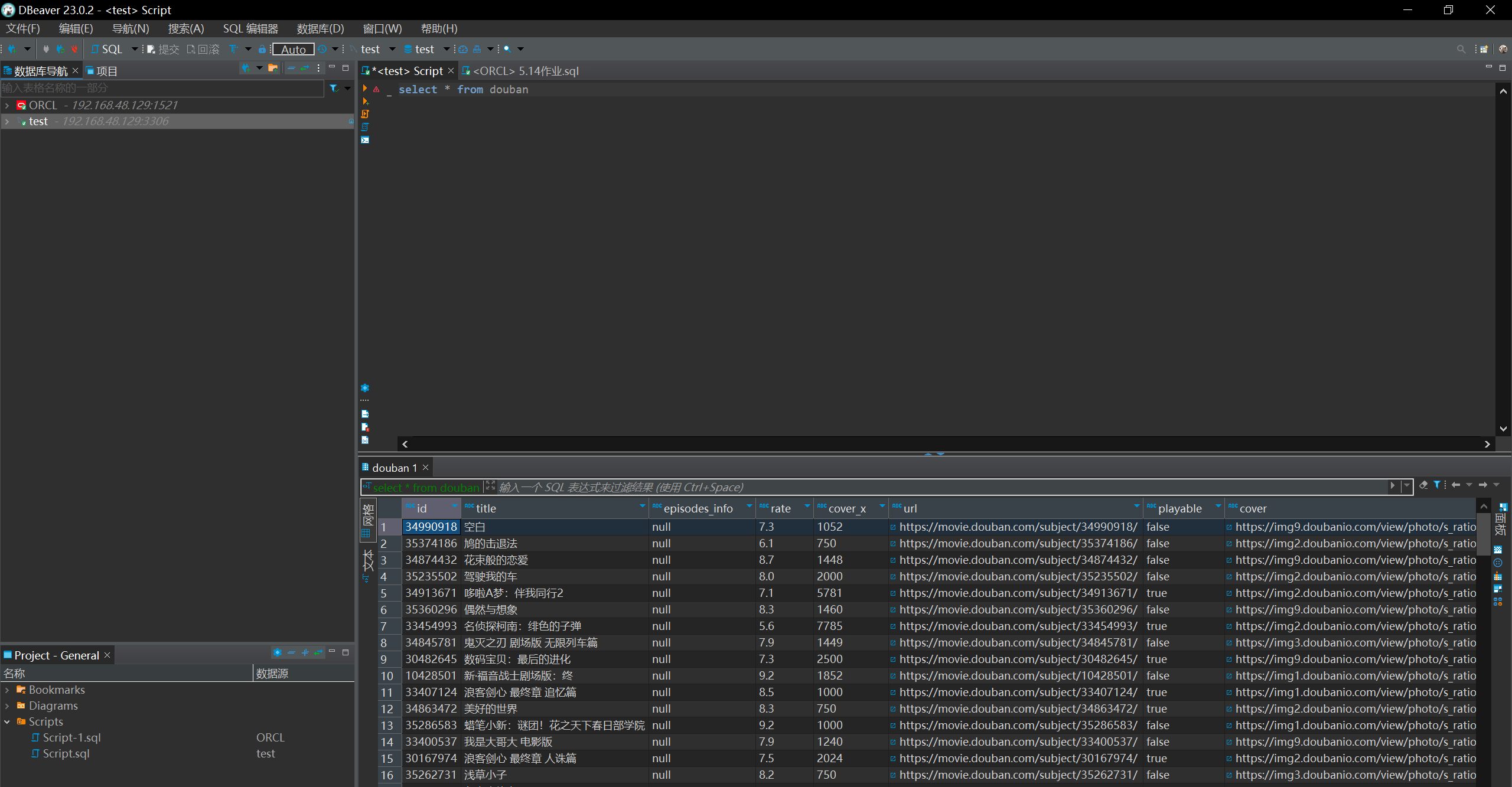Click the eraser clear filter icon

pos(1423,485)
